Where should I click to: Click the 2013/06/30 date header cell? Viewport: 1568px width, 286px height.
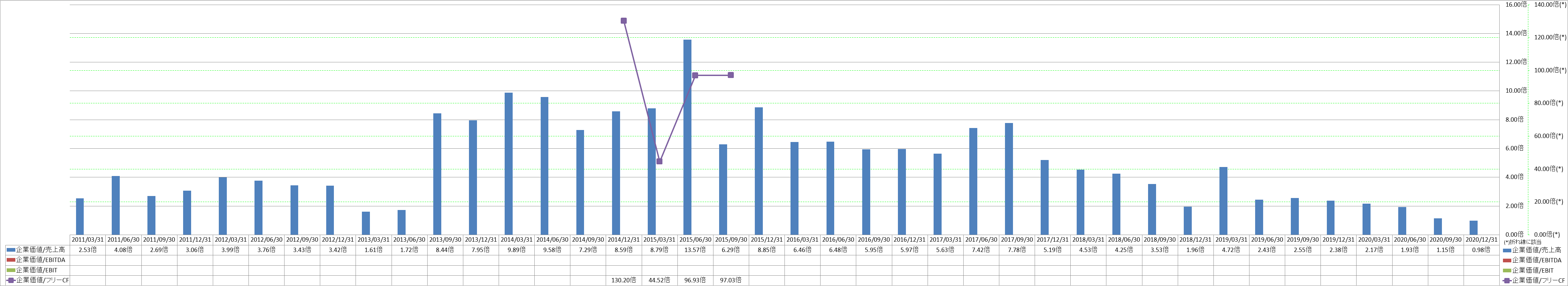tap(410, 240)
